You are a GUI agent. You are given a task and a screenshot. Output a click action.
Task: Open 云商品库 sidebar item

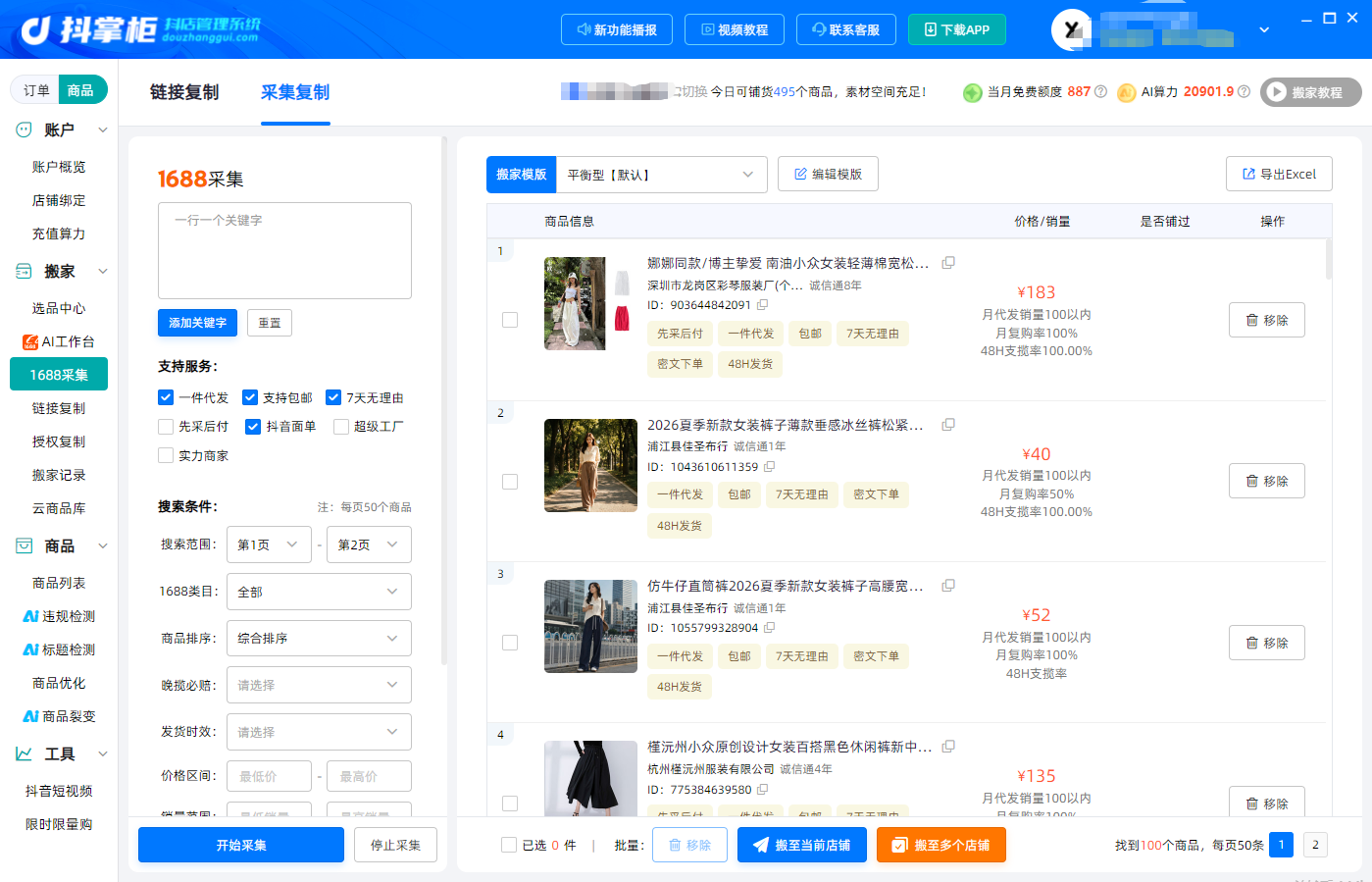pyautogui.click(x=59, y=508)
